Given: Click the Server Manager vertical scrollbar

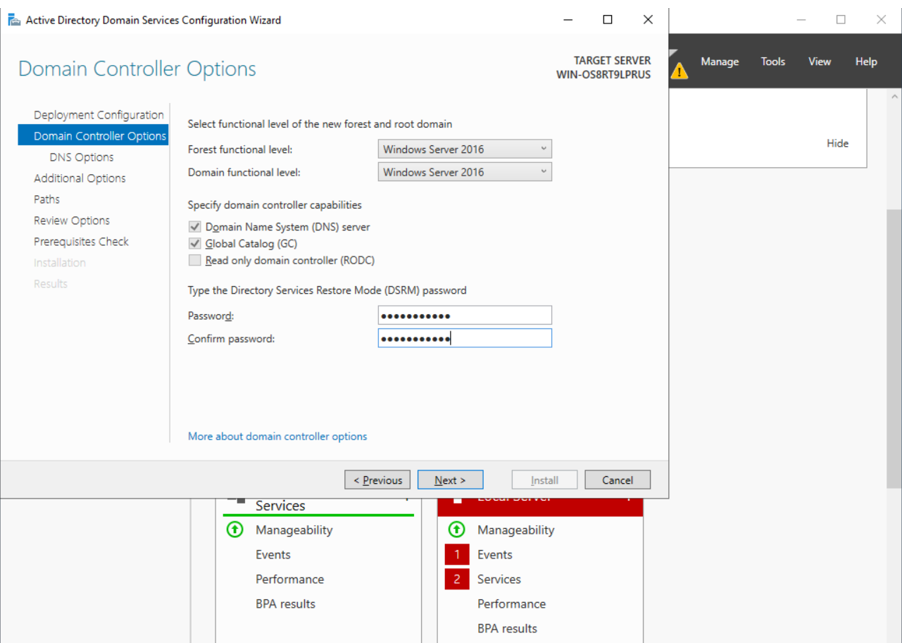Looking at the screenshot, I should [x=893, y=350].
